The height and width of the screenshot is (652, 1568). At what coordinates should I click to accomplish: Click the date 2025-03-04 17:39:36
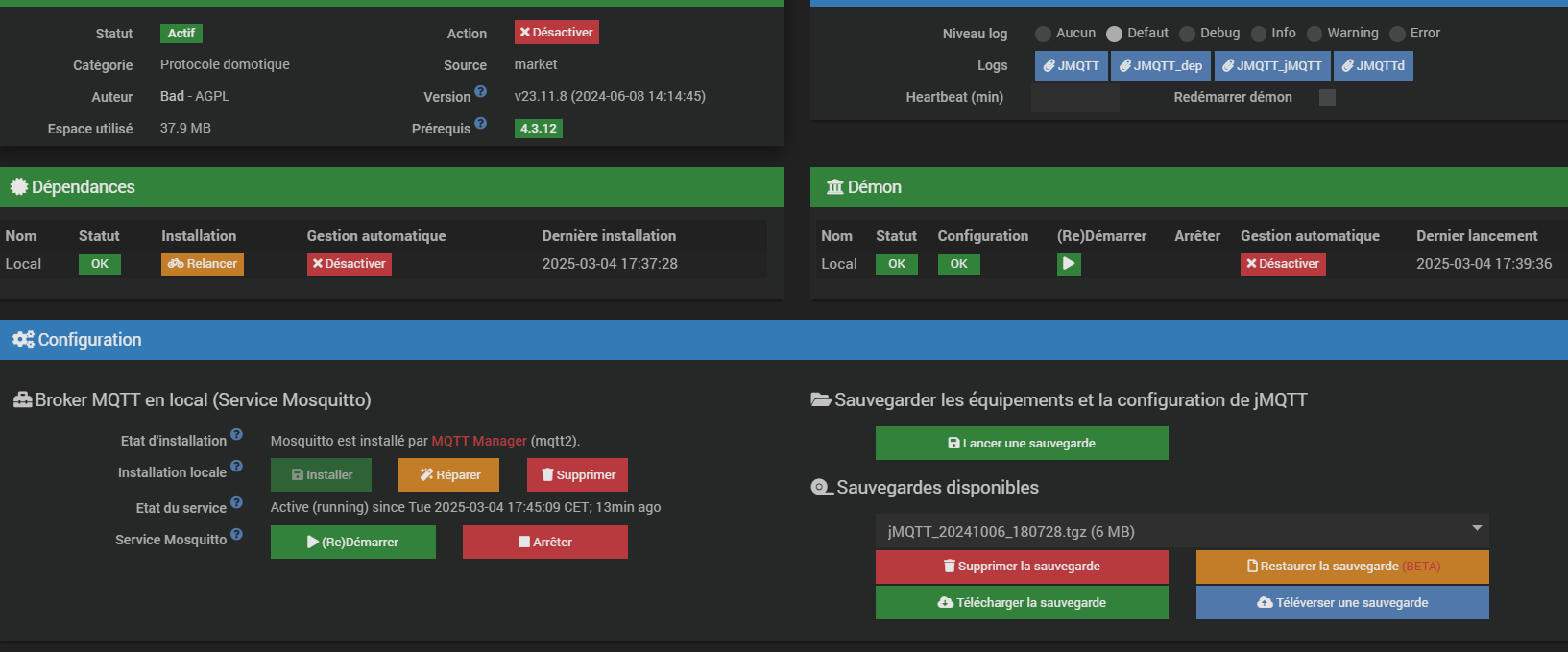pyautogui.click(x=1484, y=264)
